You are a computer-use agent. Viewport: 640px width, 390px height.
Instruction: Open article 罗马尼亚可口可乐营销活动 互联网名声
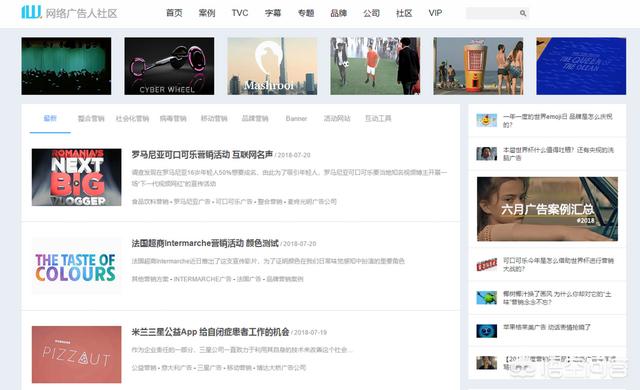click(x=202, y=155)
